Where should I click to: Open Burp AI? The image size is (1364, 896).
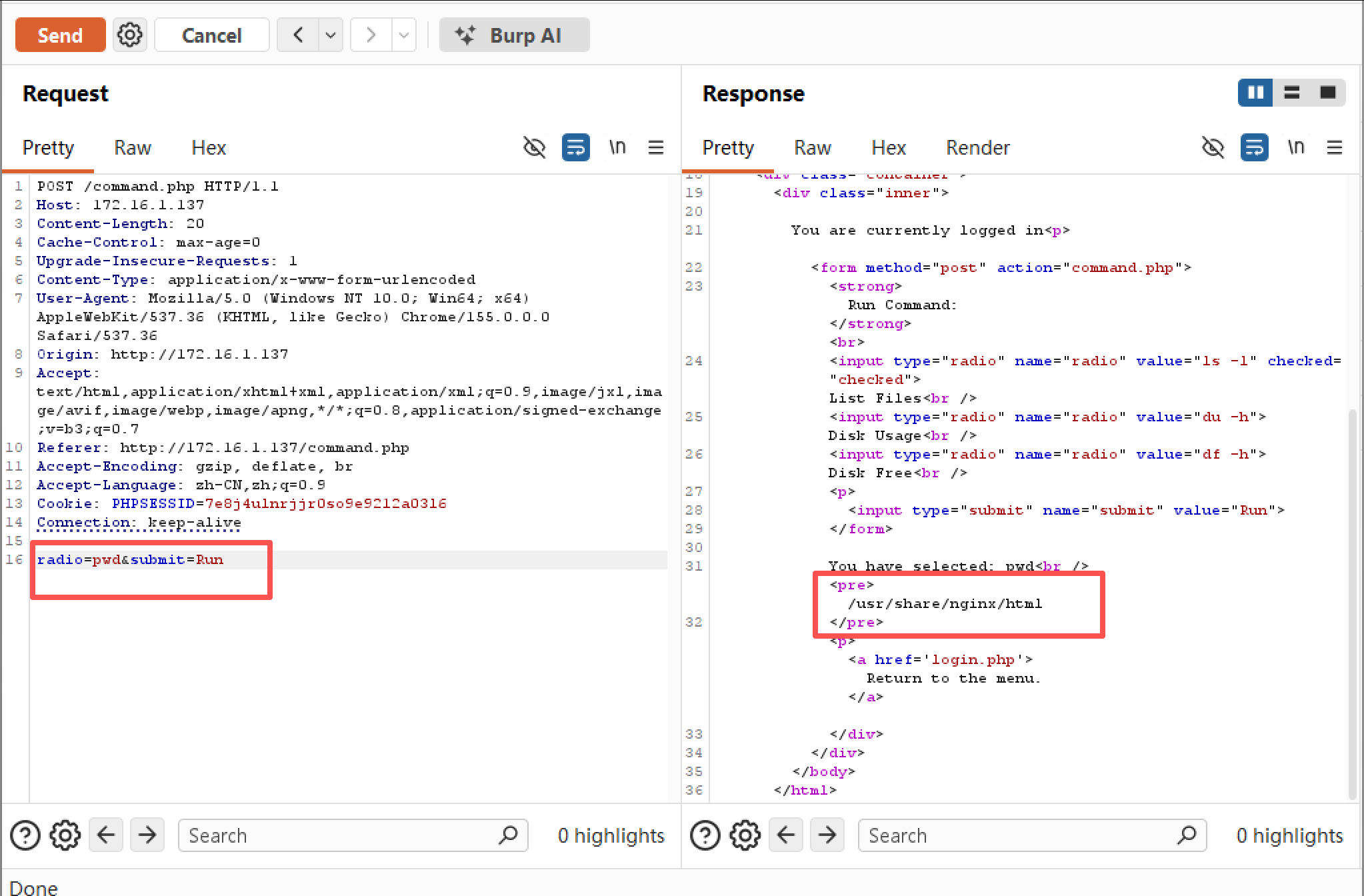[514, 35]
